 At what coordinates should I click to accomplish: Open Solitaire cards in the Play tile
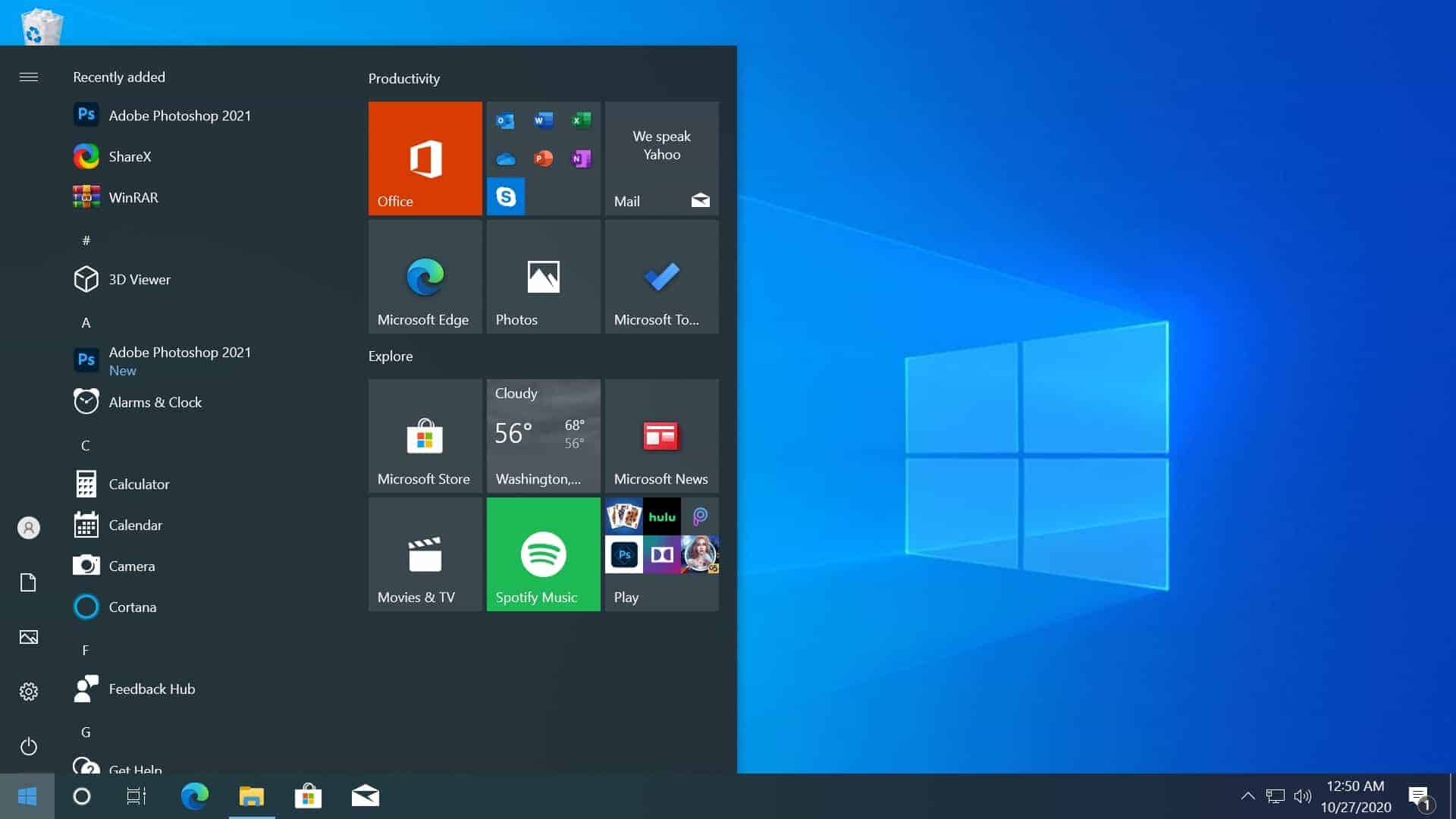[623, 516]
